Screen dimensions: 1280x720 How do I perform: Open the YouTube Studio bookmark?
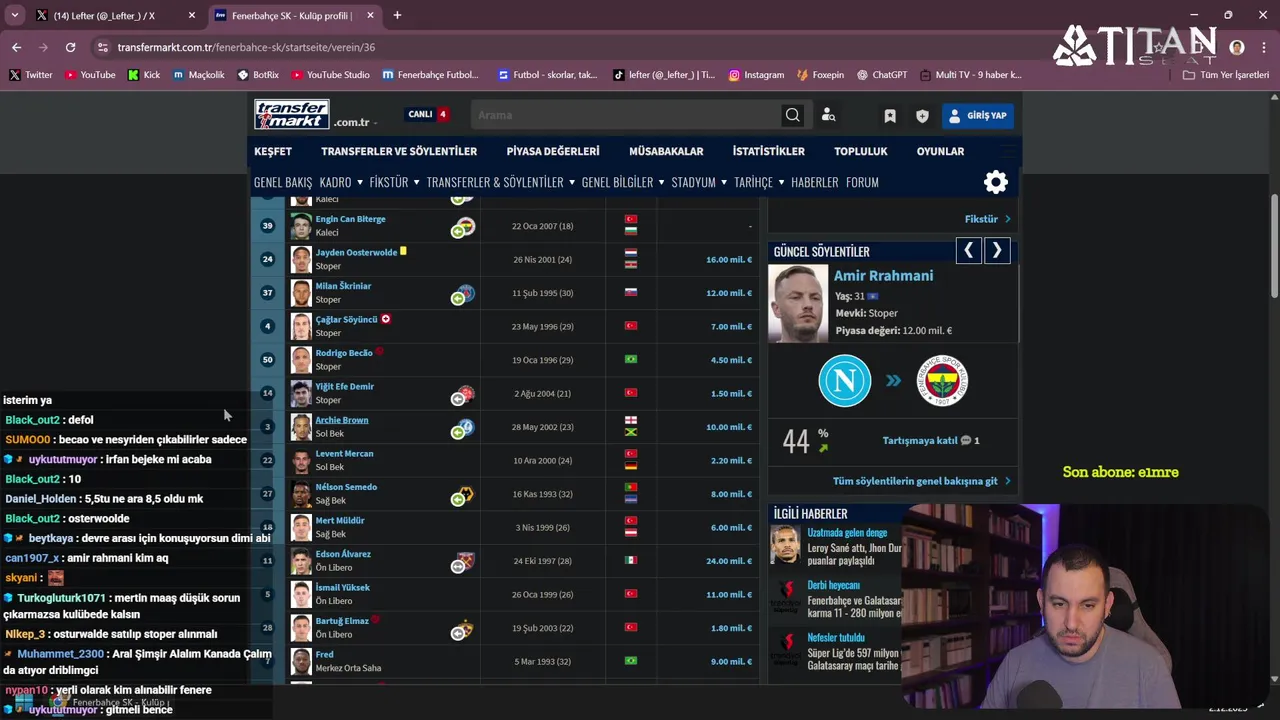[x=330, y=75]
